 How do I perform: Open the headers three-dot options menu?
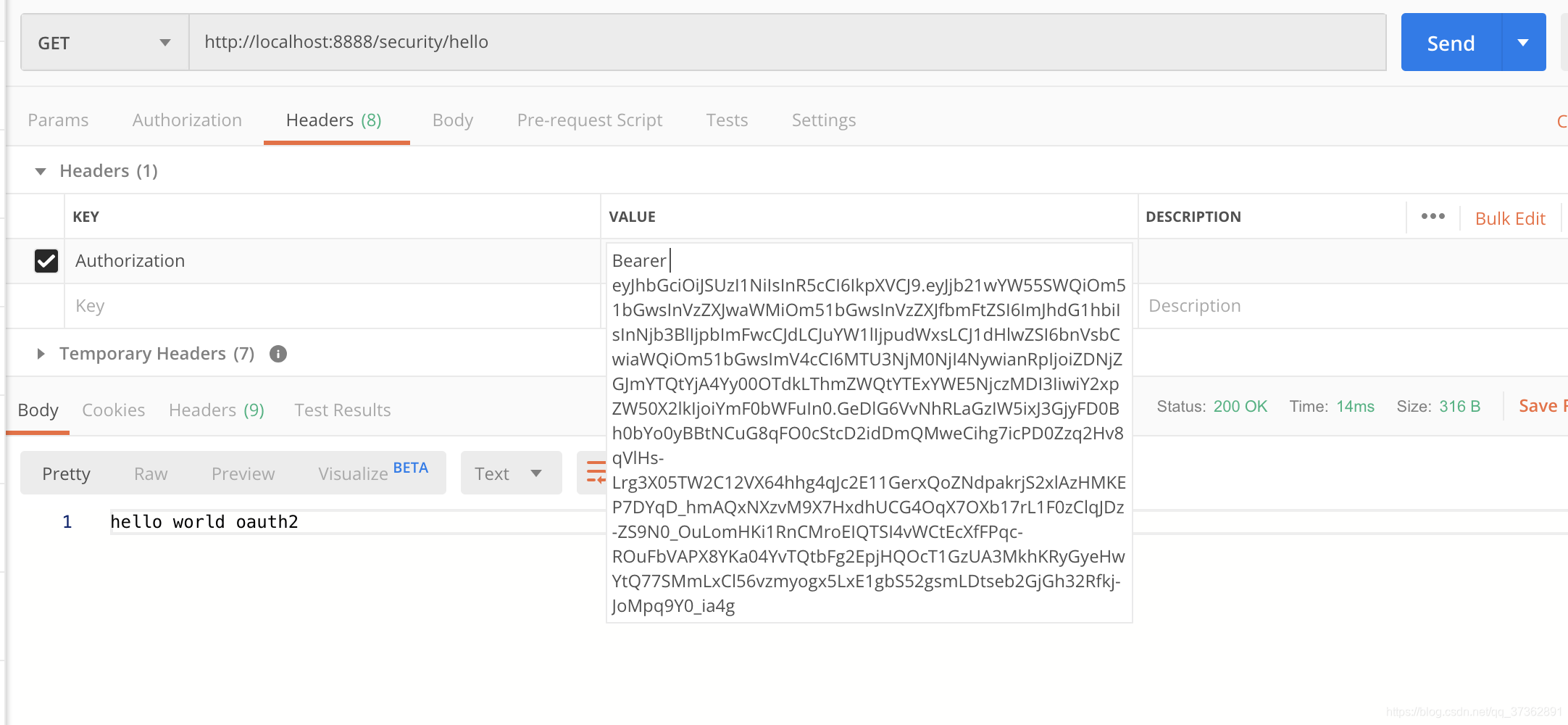click(x=1433, y=216)
